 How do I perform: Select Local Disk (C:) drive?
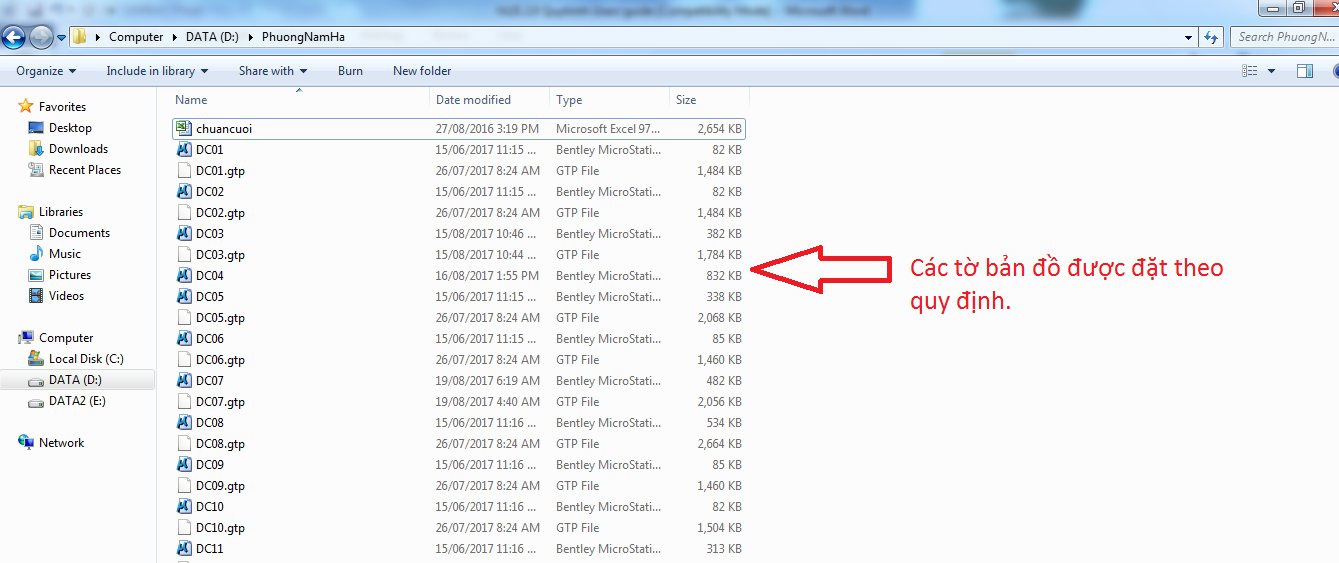86,359
